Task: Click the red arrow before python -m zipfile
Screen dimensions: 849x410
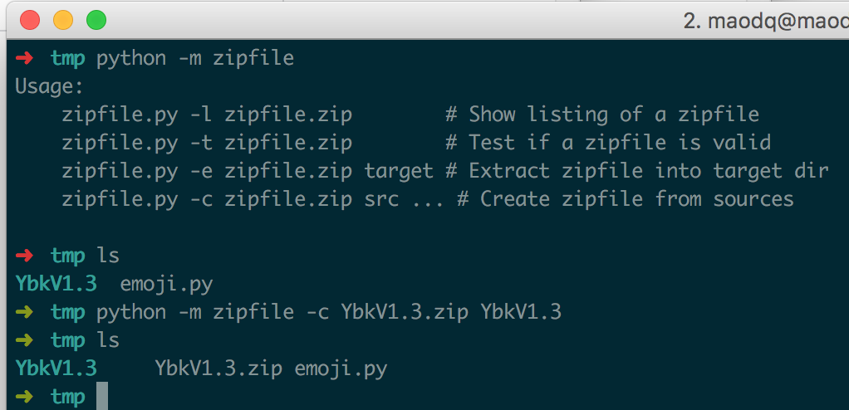Action: click(x=24, y=57)
